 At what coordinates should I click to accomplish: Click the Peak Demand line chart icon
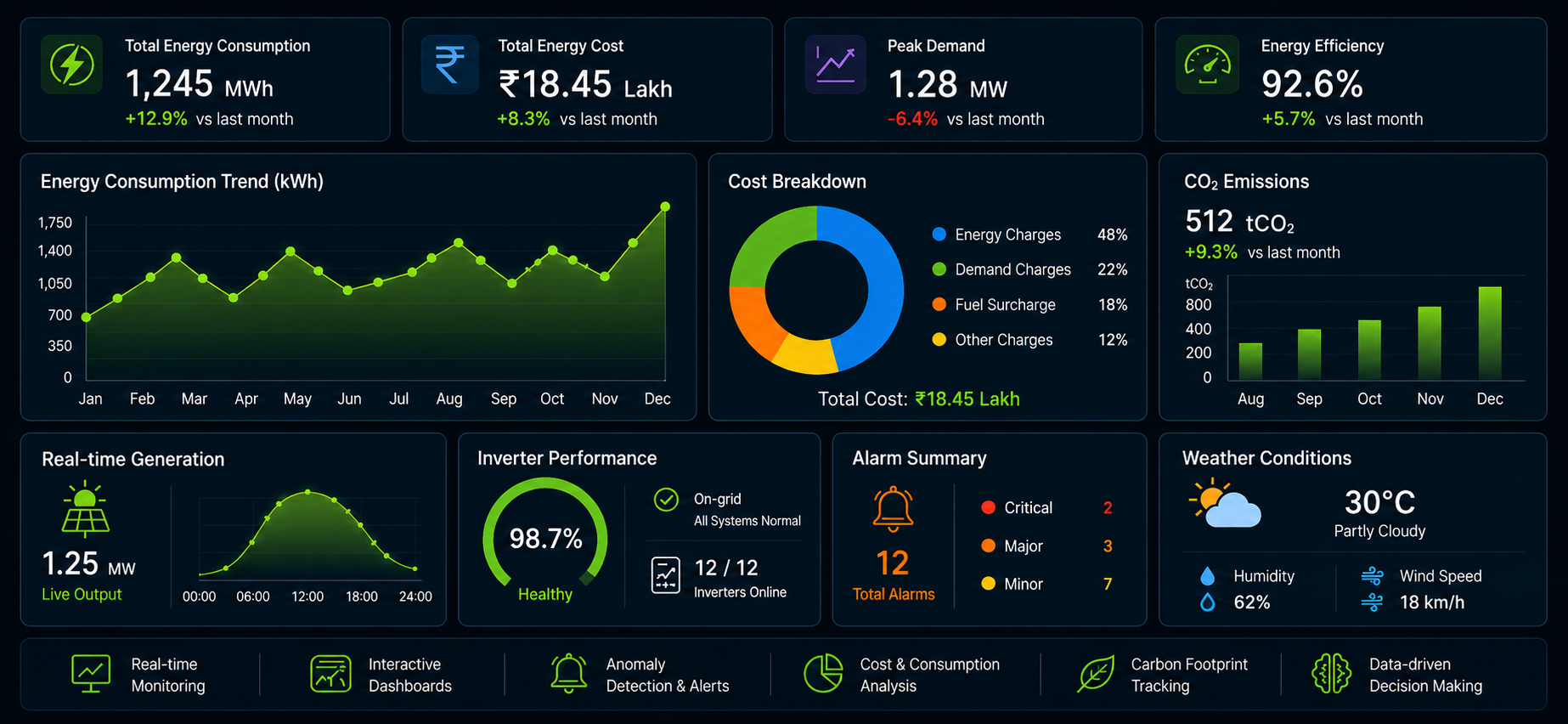[x=836, y=65]
